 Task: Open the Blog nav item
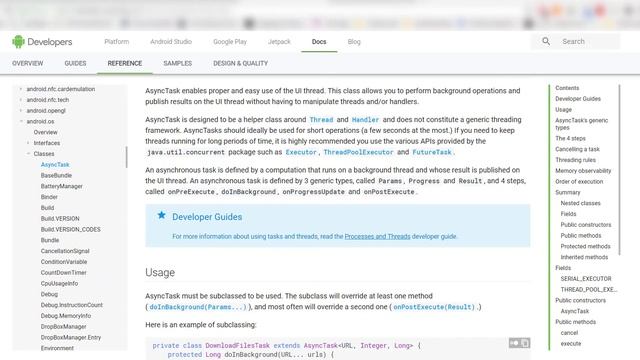point(354,42)
